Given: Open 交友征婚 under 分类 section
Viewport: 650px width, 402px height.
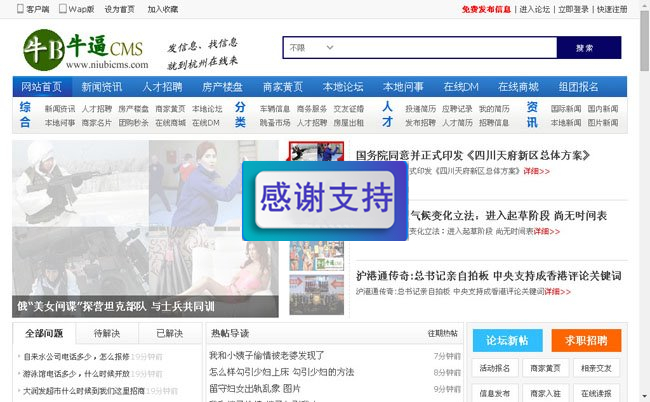Looking at the screenshot, I should click(349, 109).
